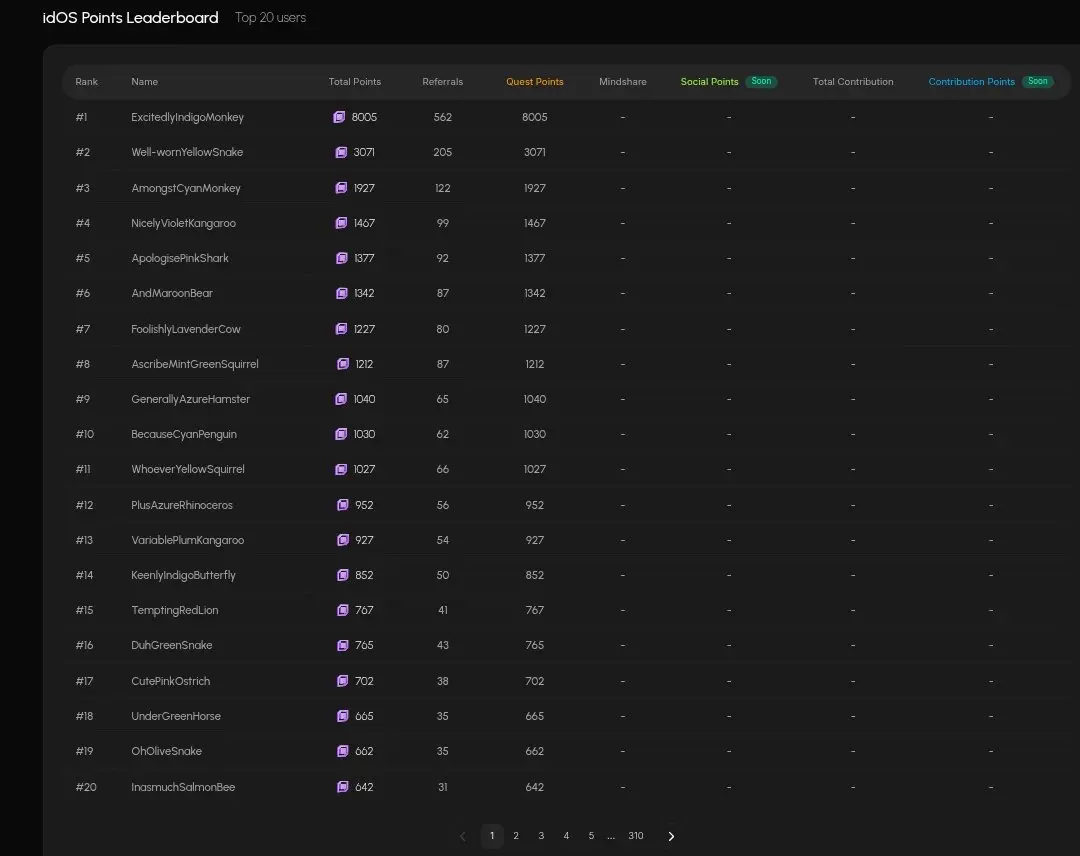The image size is (1080, 856).
Task: Go to previous page with left chevron
Action: 463,836
